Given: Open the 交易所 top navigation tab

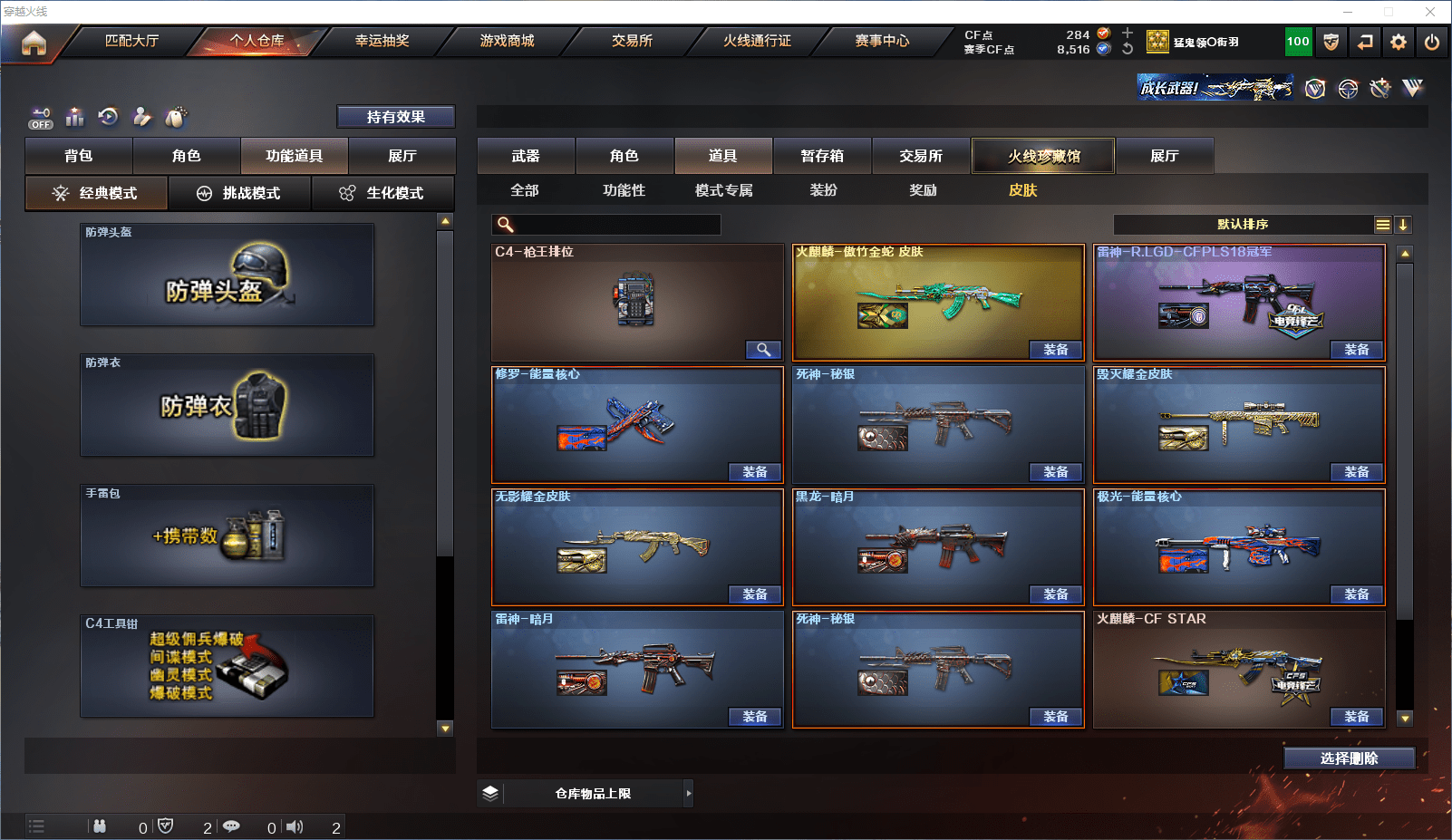Looking at the screenshot, I should pos(633,41).
